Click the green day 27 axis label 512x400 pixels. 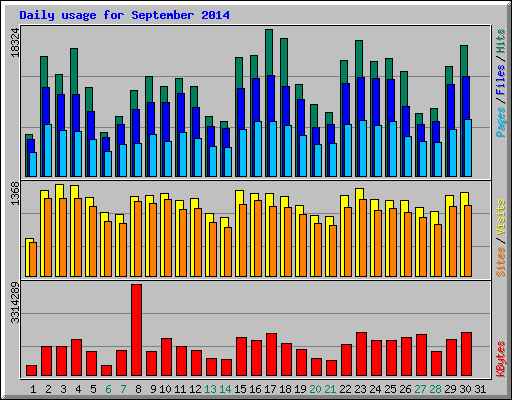click(x=420, y=389)
